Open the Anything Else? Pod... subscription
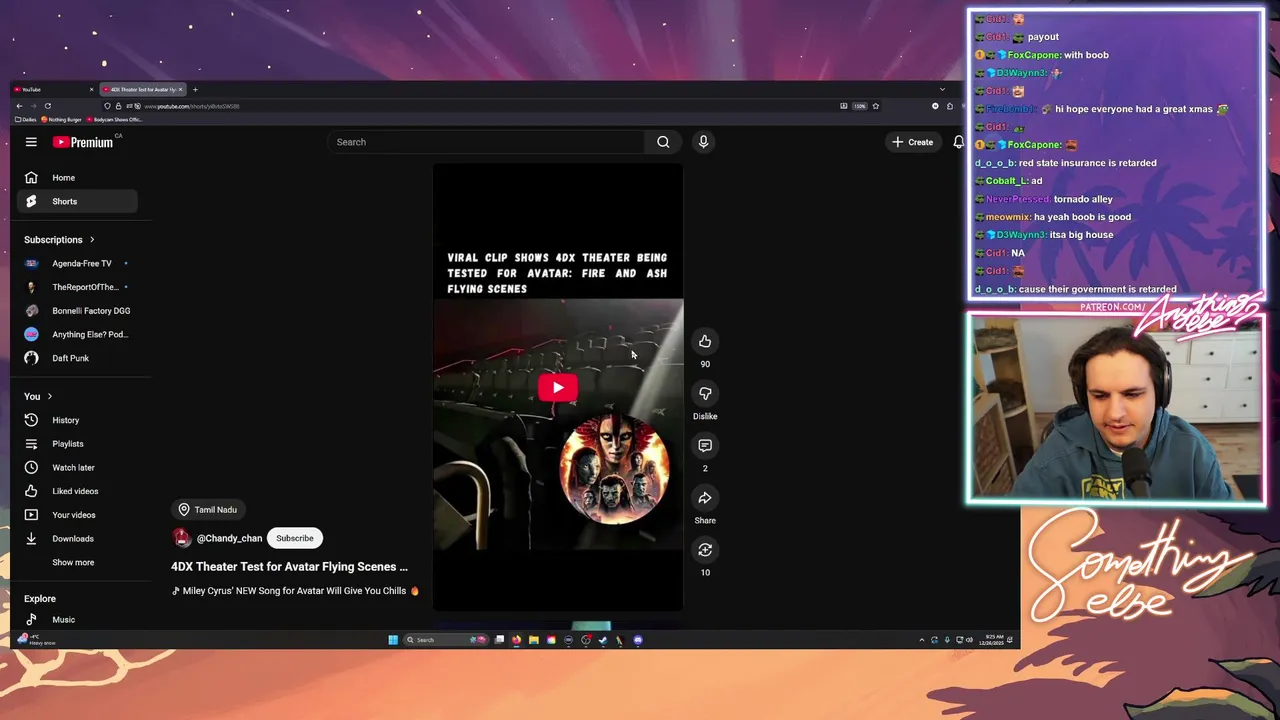 [77, 335]
